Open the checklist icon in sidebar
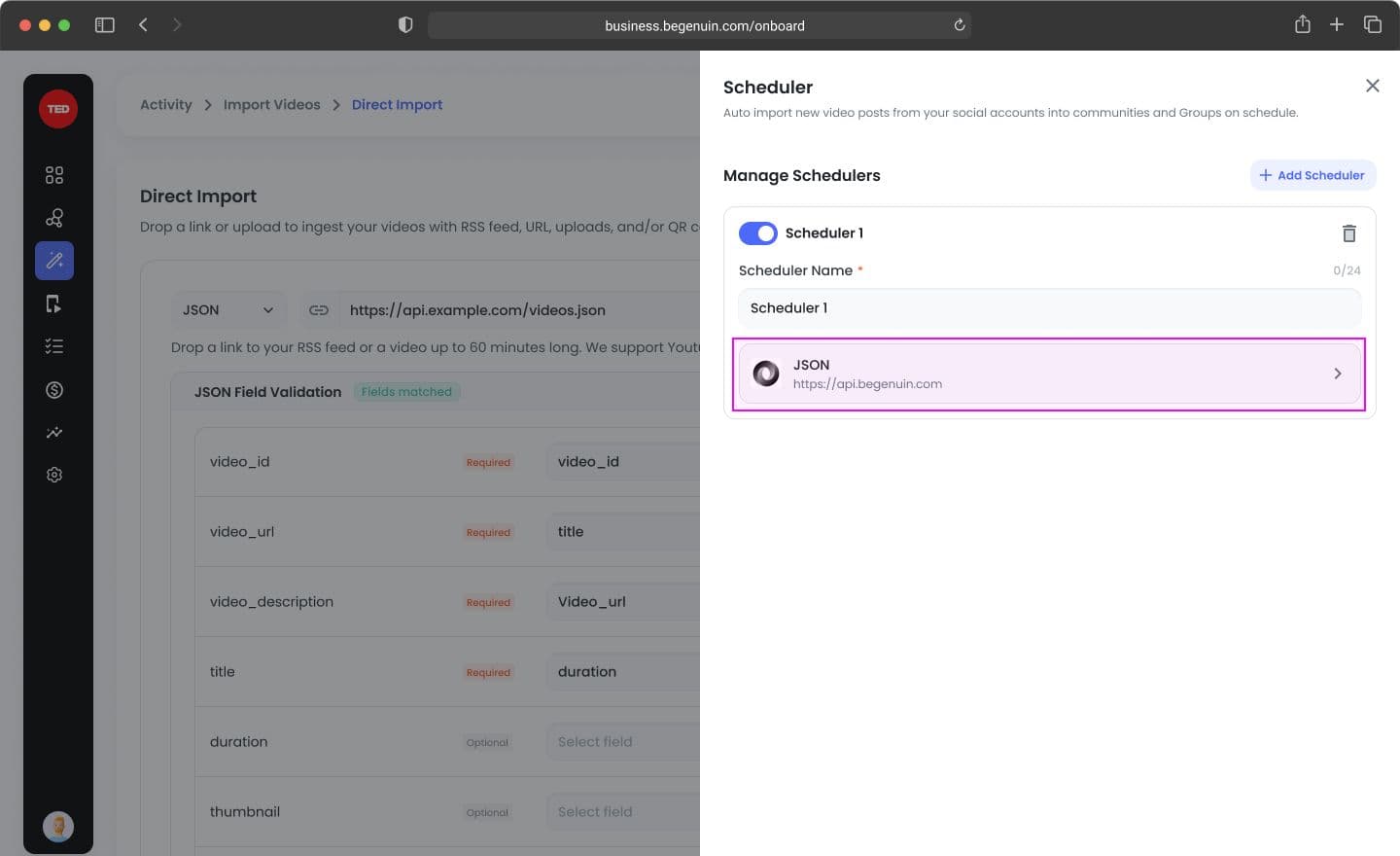The image size is (1400, 856). [x=54, y=346]
